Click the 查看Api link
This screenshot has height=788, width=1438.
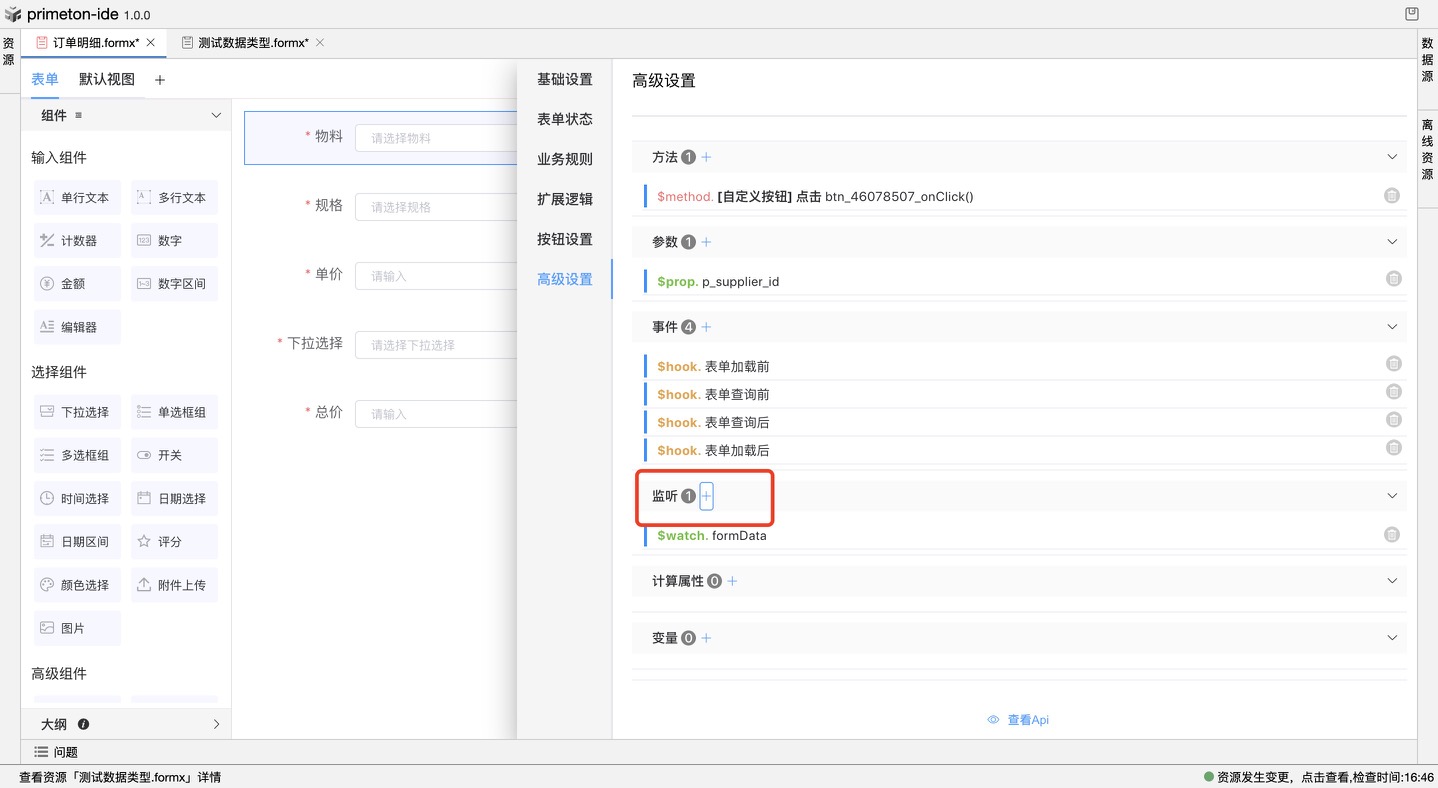click(1018, 720)
